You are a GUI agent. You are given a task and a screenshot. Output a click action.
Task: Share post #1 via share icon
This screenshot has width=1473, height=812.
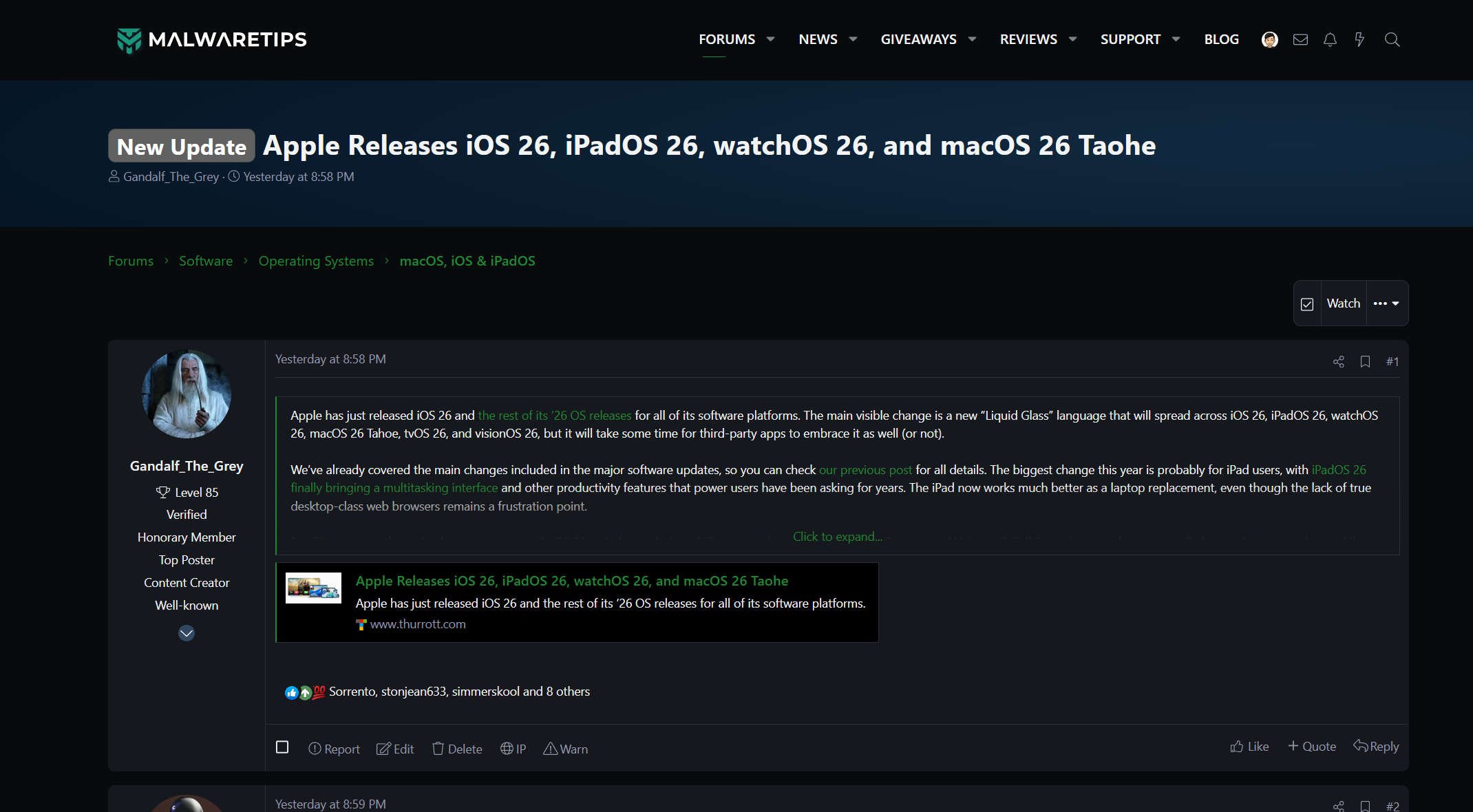point(1338,361)
